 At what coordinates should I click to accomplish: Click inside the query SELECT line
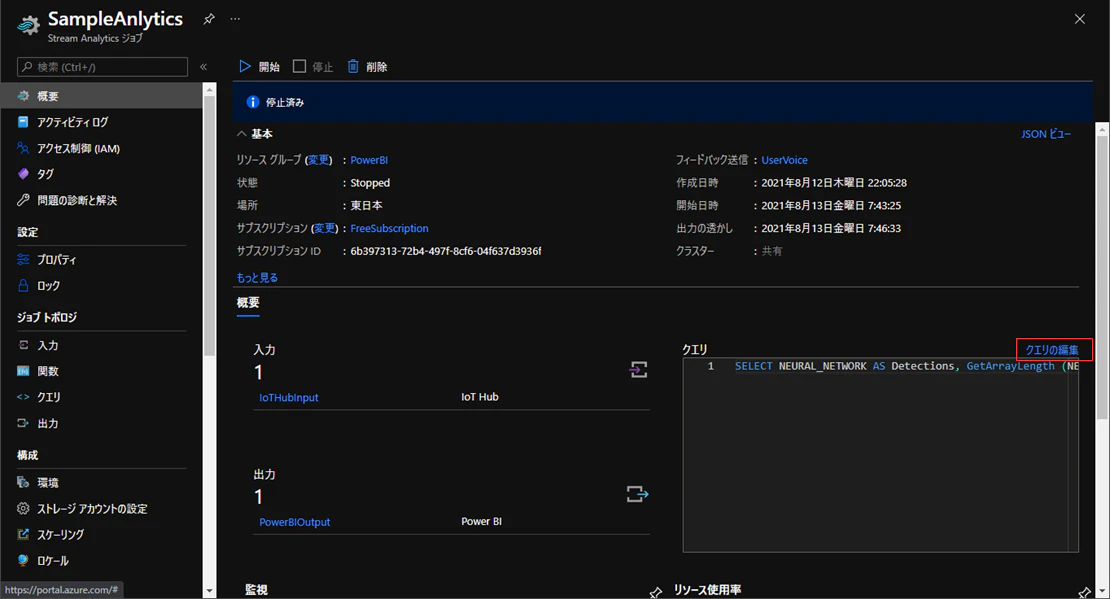coord(906,366)
